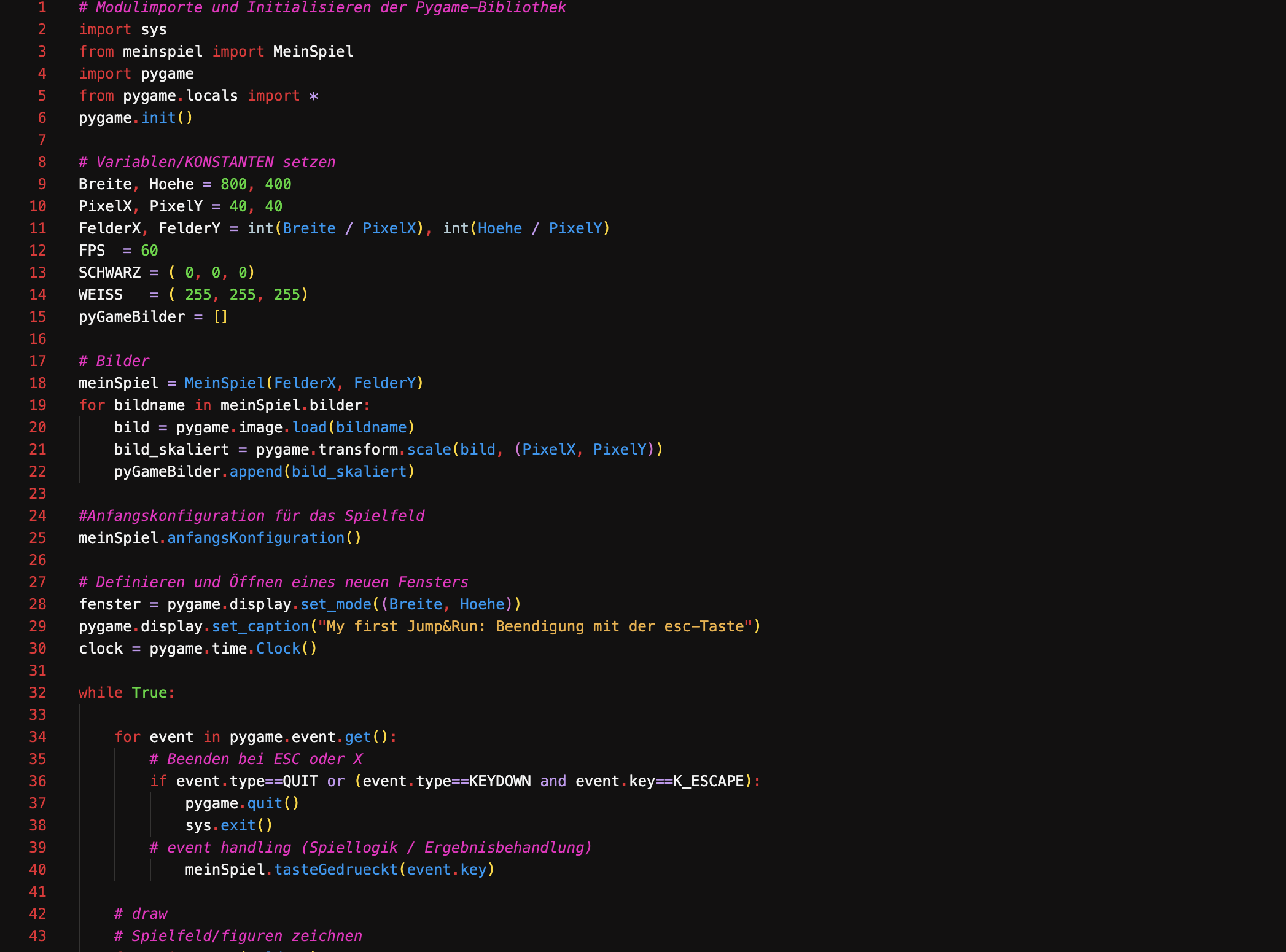
Task: Click the 'SCHWARZ' constant name
Action: [x=109, y=273]
